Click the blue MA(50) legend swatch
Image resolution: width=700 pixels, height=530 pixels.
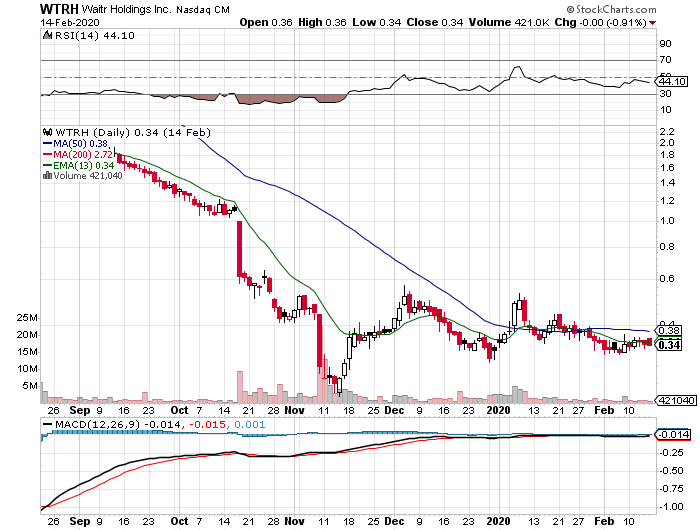(44, 143)
